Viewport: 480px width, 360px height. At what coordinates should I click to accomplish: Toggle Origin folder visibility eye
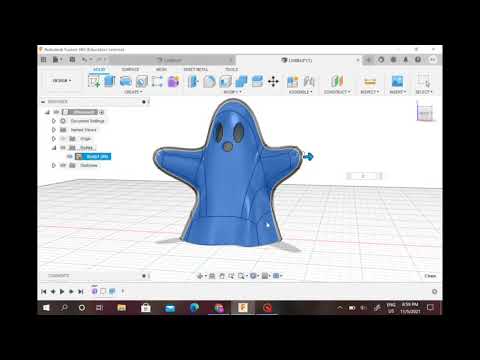(63, 138)
